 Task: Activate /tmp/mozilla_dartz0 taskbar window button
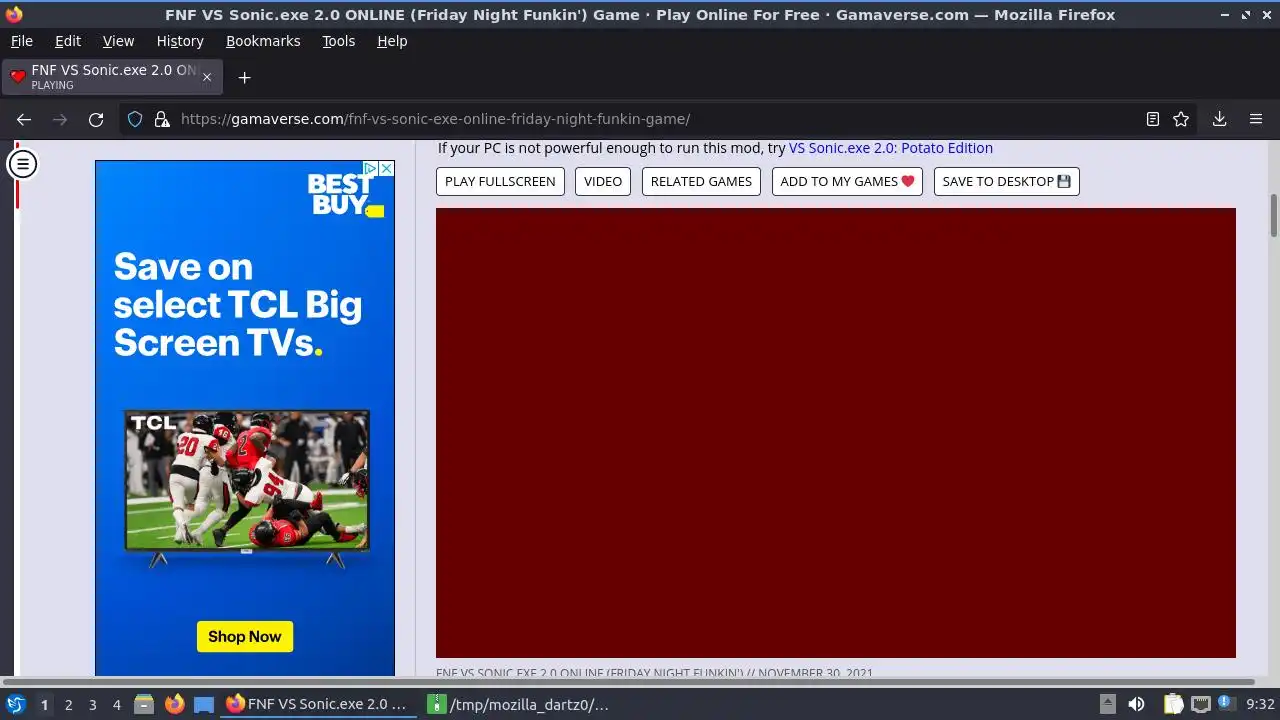[x=519, y=704]
